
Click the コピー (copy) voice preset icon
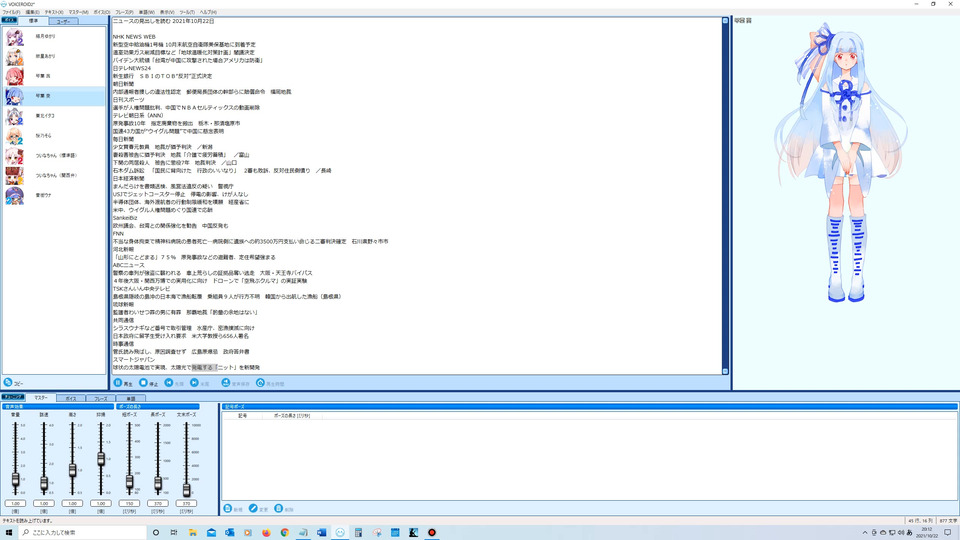click(x=8, y=383)
